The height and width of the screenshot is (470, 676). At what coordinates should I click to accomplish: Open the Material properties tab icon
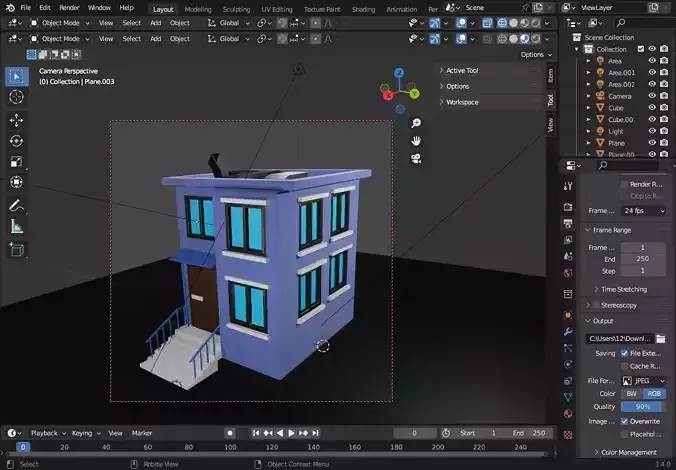click(x=568, y=414)
